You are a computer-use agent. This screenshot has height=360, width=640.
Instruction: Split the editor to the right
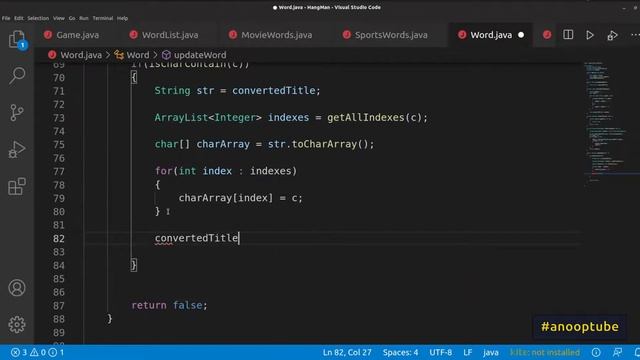point(568,35)
